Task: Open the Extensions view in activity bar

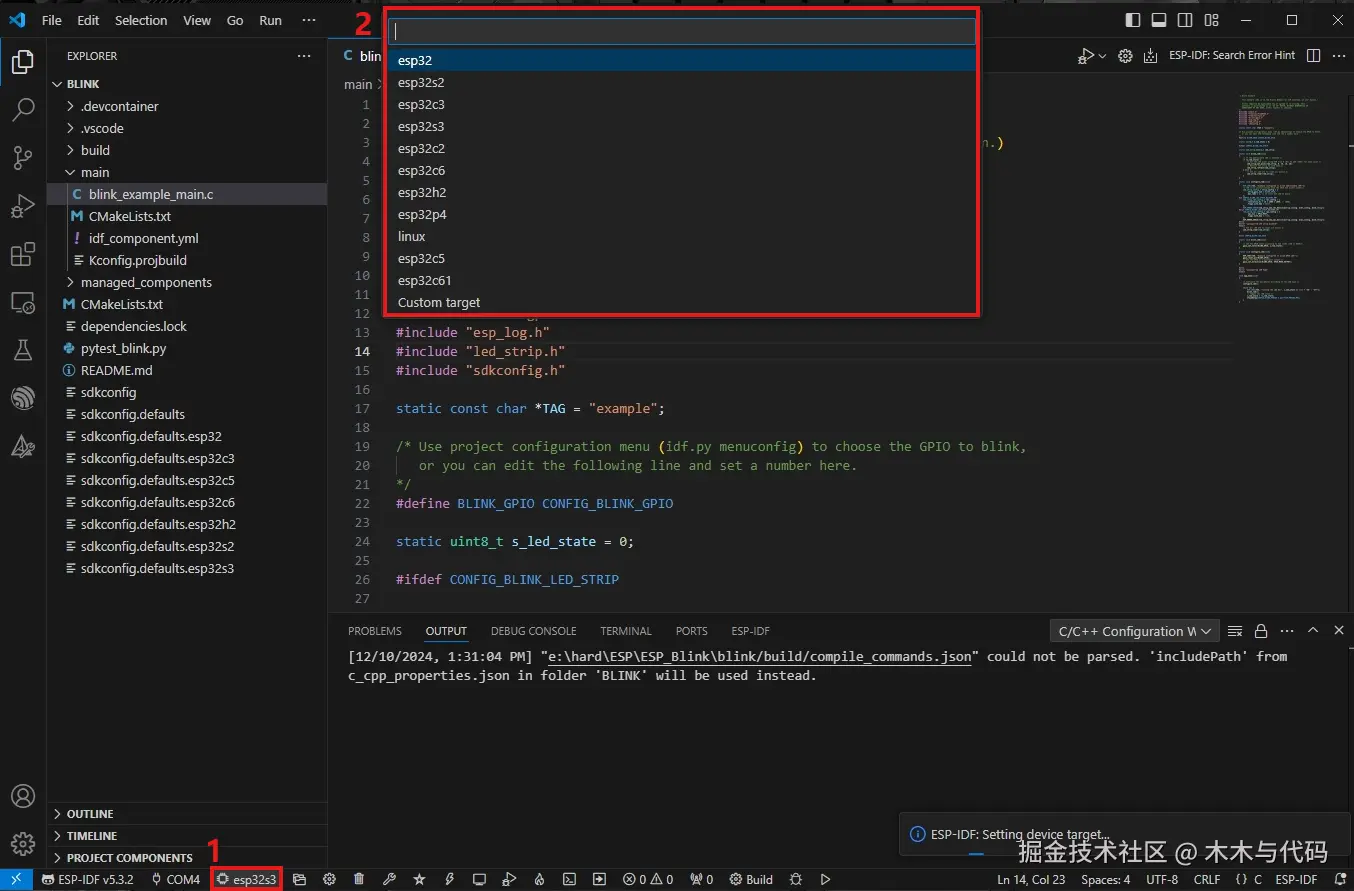Action: [x=22, y=255]
